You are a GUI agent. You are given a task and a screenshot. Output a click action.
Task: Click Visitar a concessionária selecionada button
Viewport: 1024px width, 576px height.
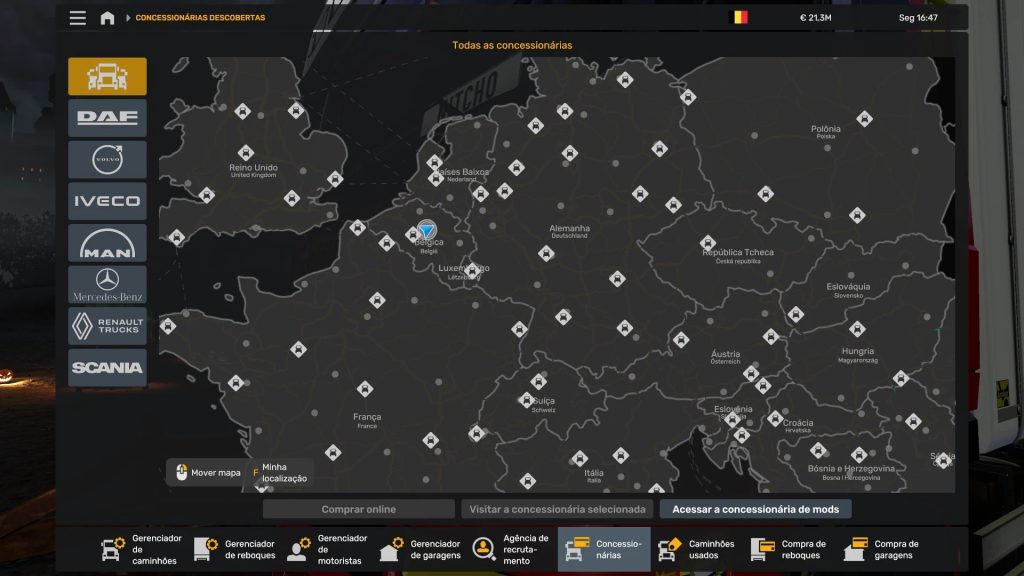click(557, 509)
